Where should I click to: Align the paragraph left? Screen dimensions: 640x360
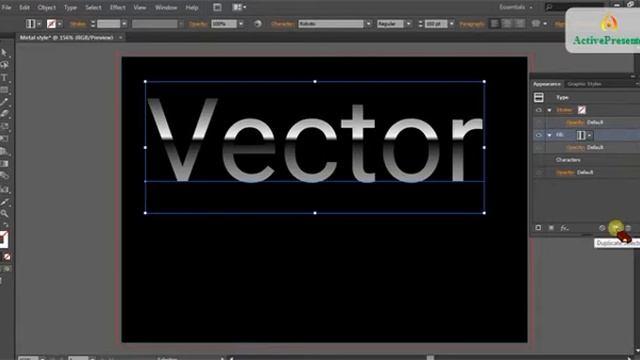[494, 24]
